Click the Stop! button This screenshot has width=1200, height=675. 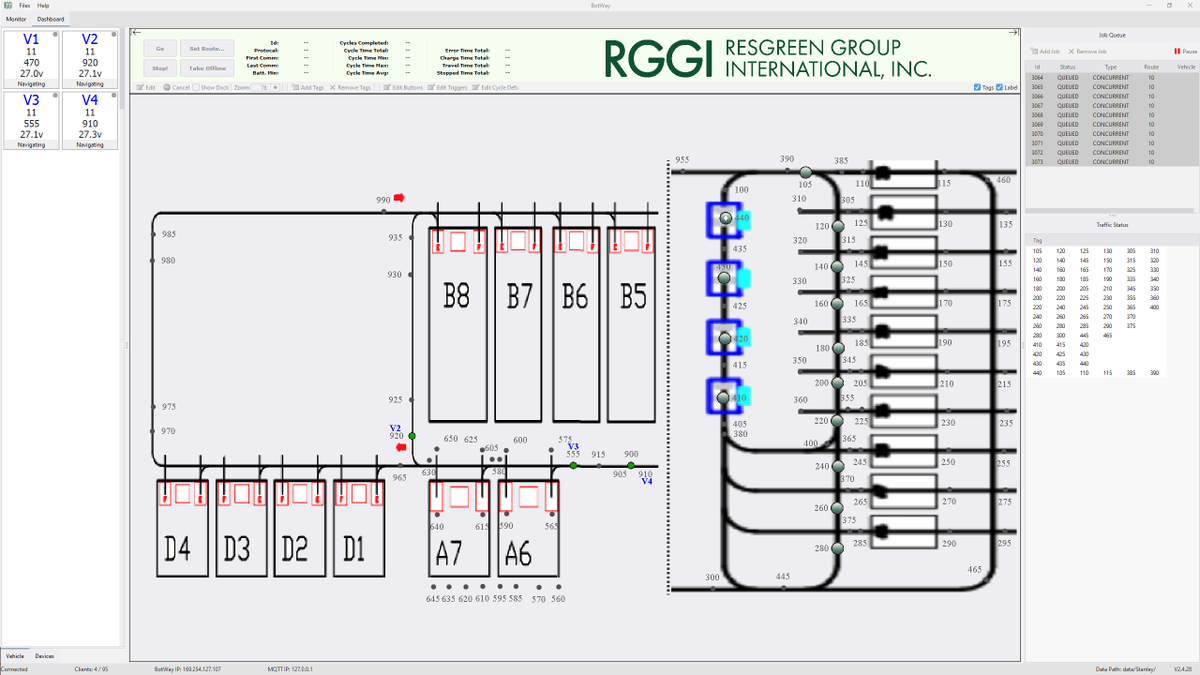pos(159,68)
